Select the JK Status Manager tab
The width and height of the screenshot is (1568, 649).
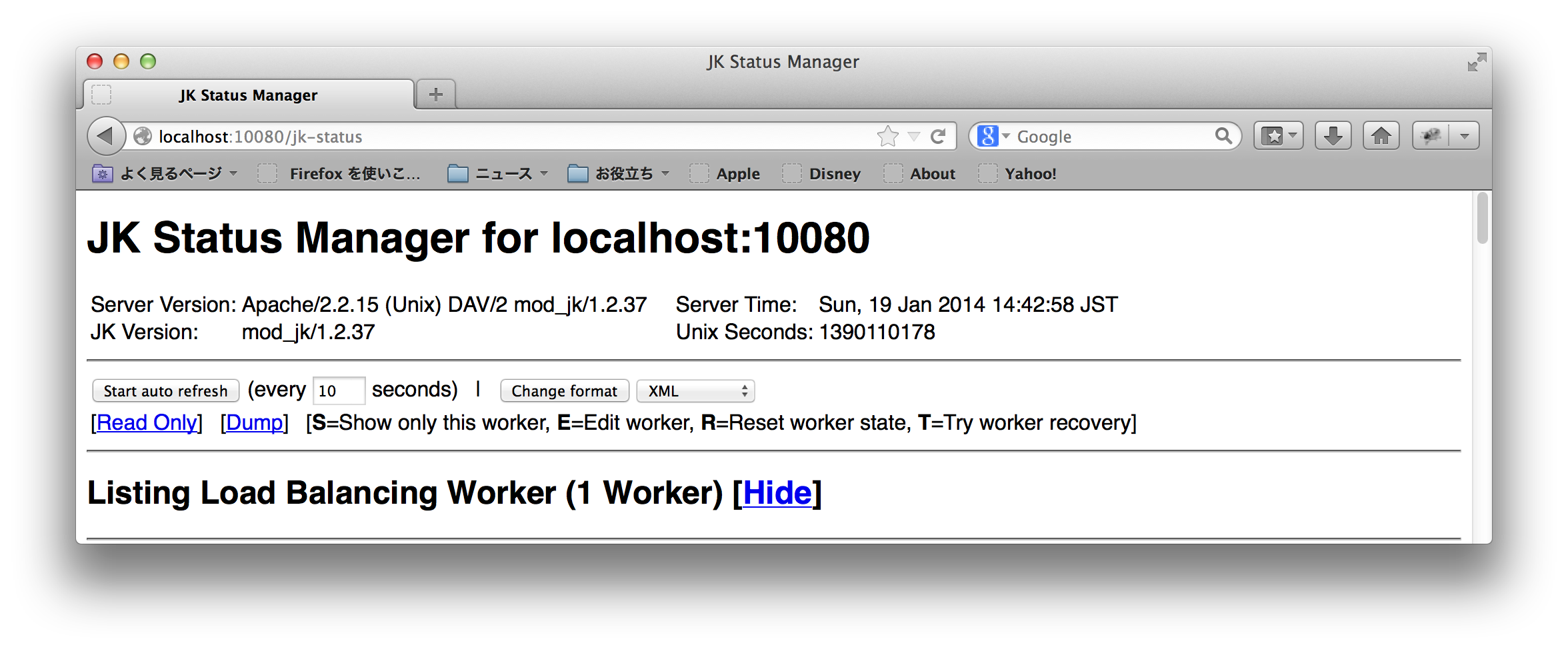tap(248, 95)
